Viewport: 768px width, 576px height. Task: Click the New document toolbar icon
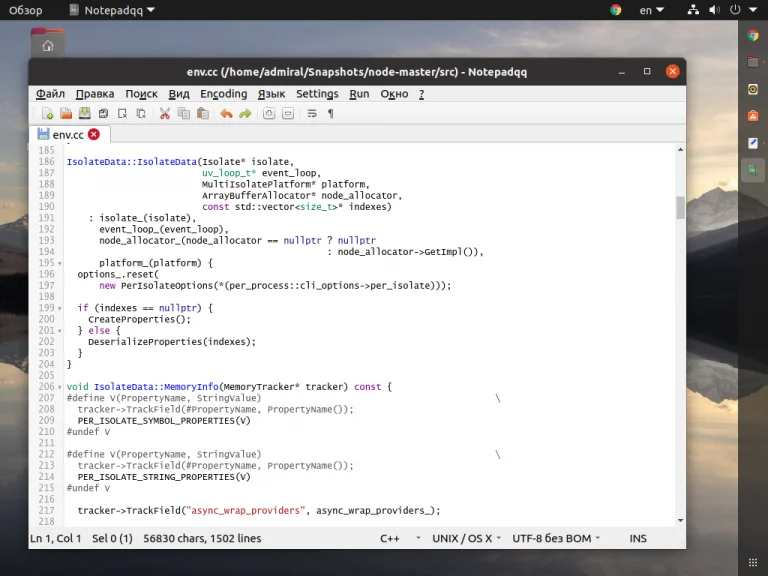[x=47, y=114]
